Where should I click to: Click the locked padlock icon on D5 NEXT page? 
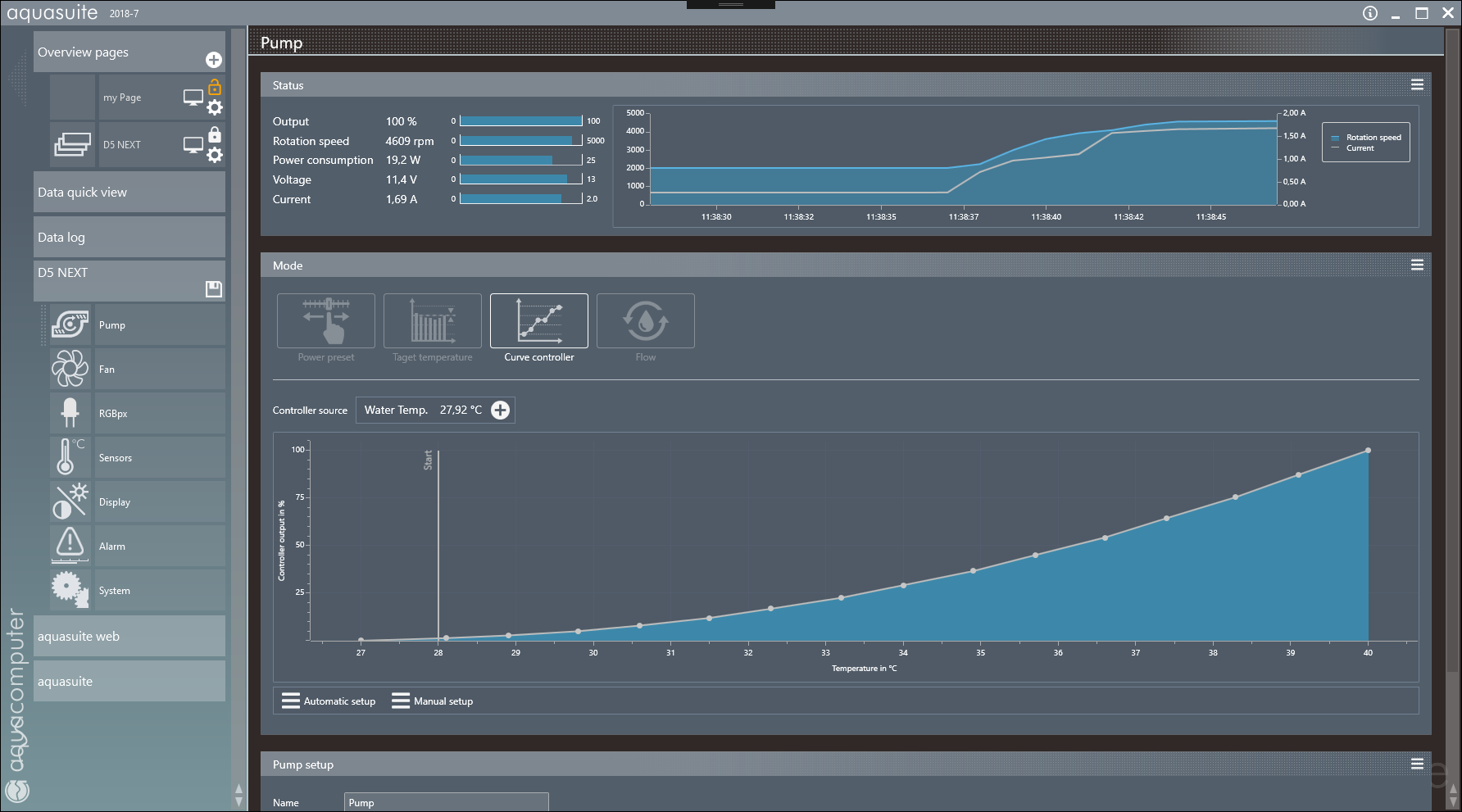(x=215, y=134)
